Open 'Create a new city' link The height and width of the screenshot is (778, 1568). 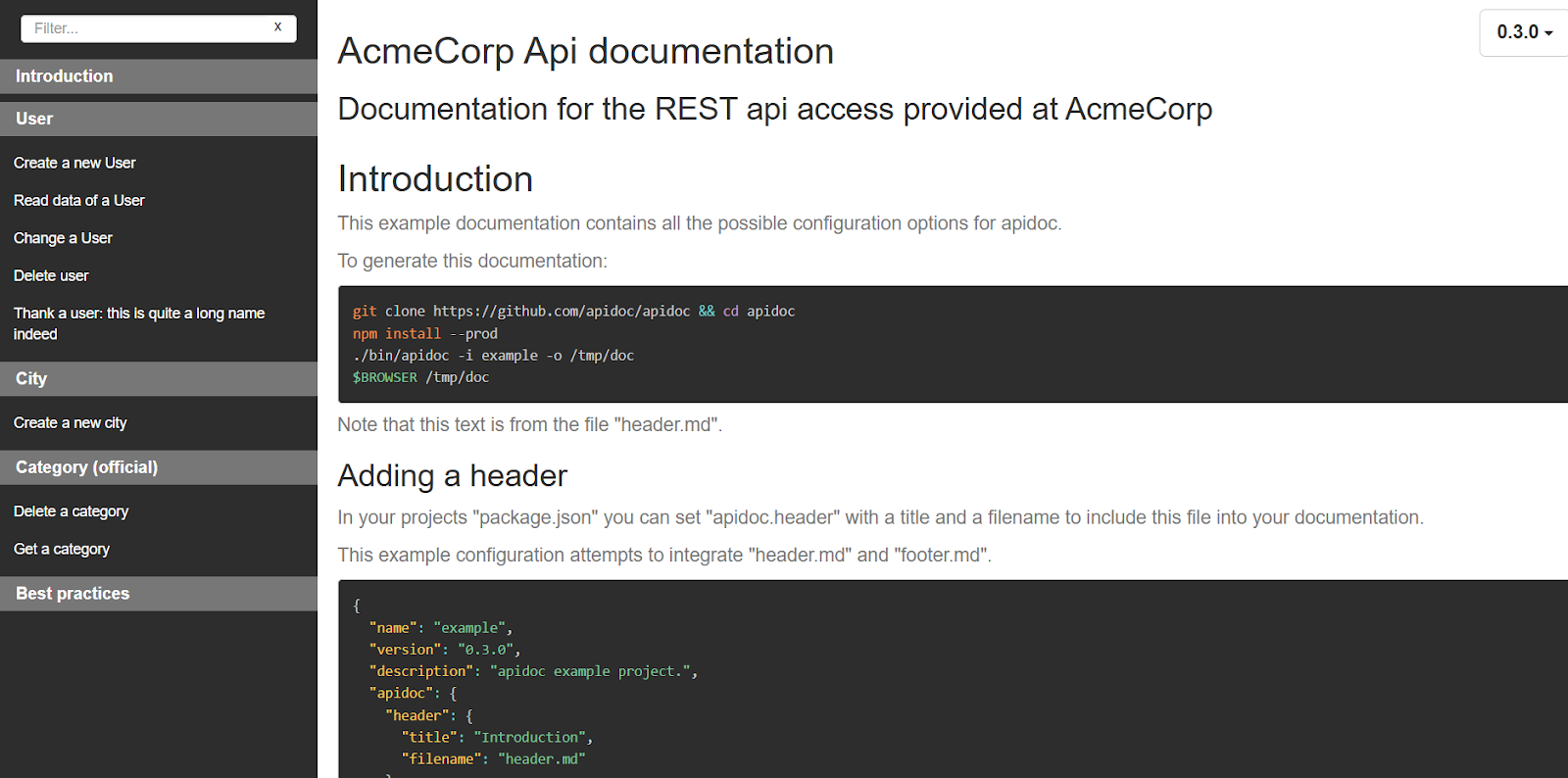[71, 423]
